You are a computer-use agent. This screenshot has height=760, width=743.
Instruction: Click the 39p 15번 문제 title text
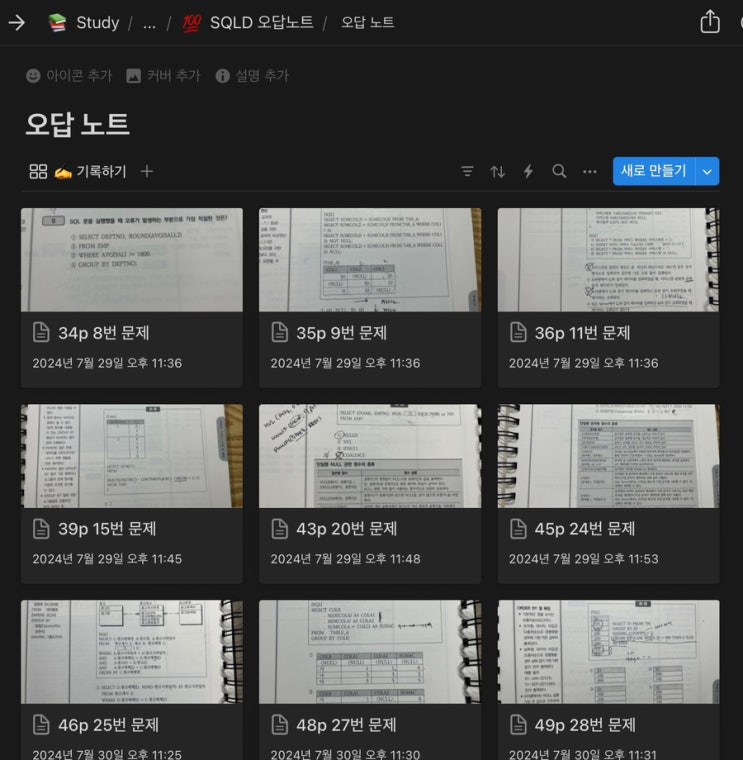[x=107, y=529]
